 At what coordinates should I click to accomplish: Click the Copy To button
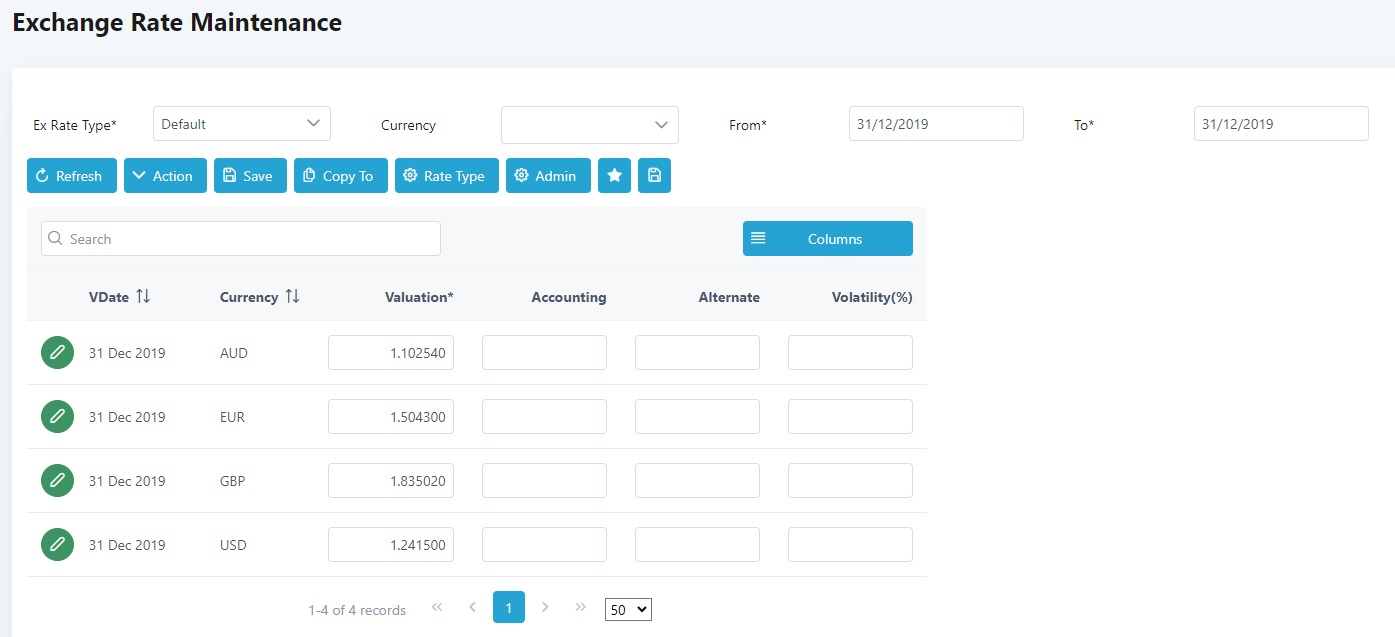[340, 176]
